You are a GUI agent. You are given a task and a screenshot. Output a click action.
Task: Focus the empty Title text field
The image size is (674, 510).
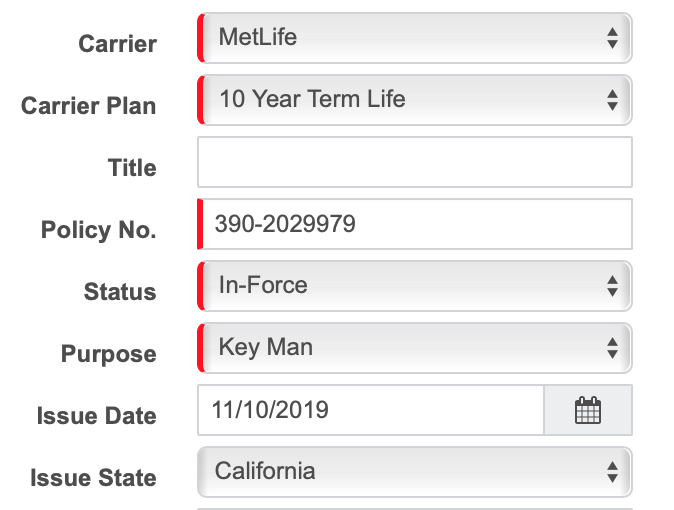pyautogui.click(x=415, y=162)
